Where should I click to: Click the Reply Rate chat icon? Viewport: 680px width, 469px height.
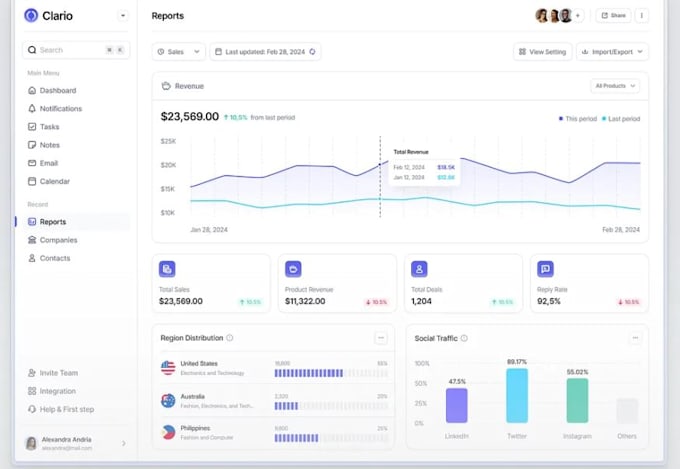pos(545,269)
